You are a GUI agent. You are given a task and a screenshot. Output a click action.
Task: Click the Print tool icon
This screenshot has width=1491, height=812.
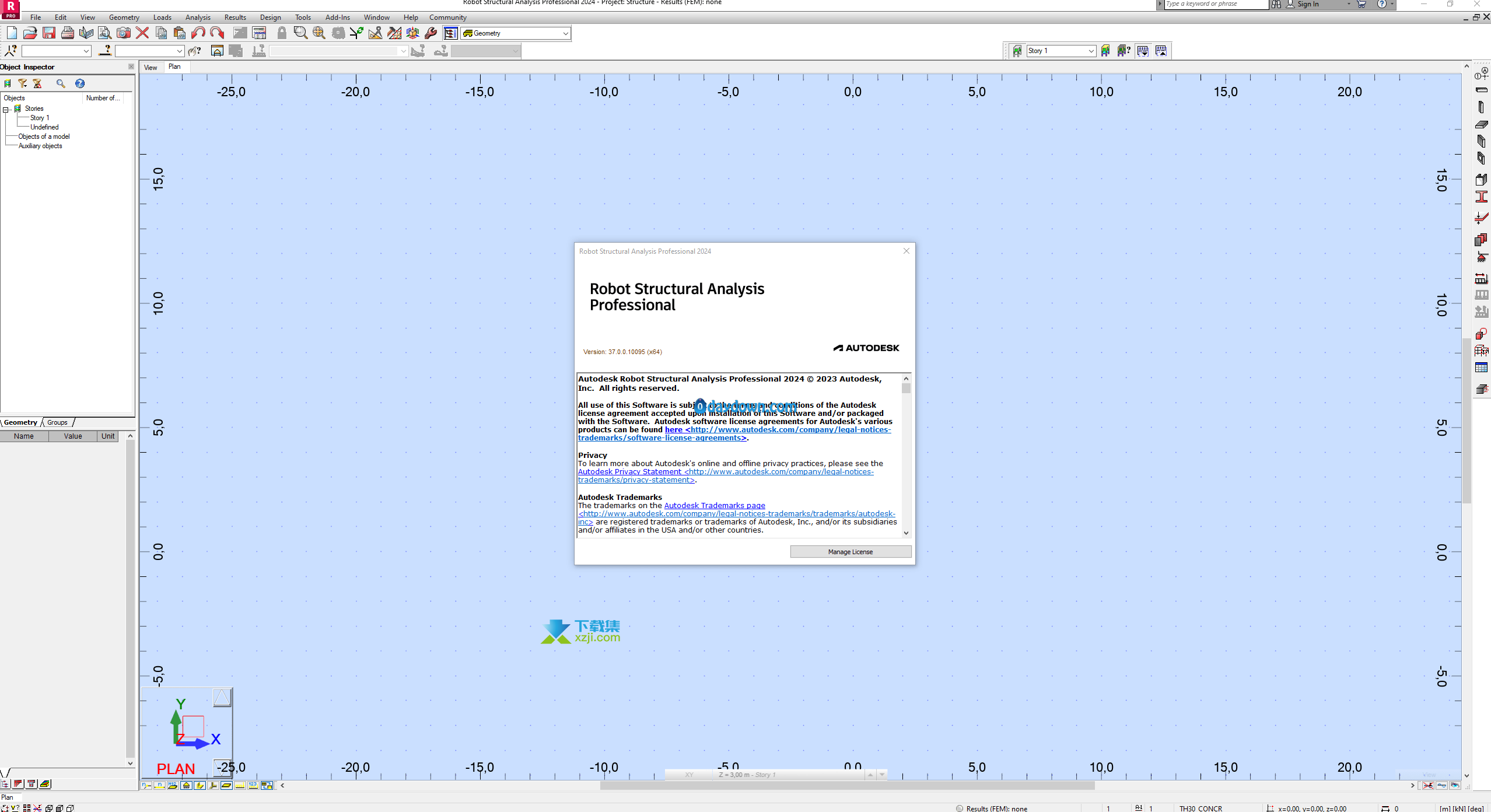[x=67, y=33]
